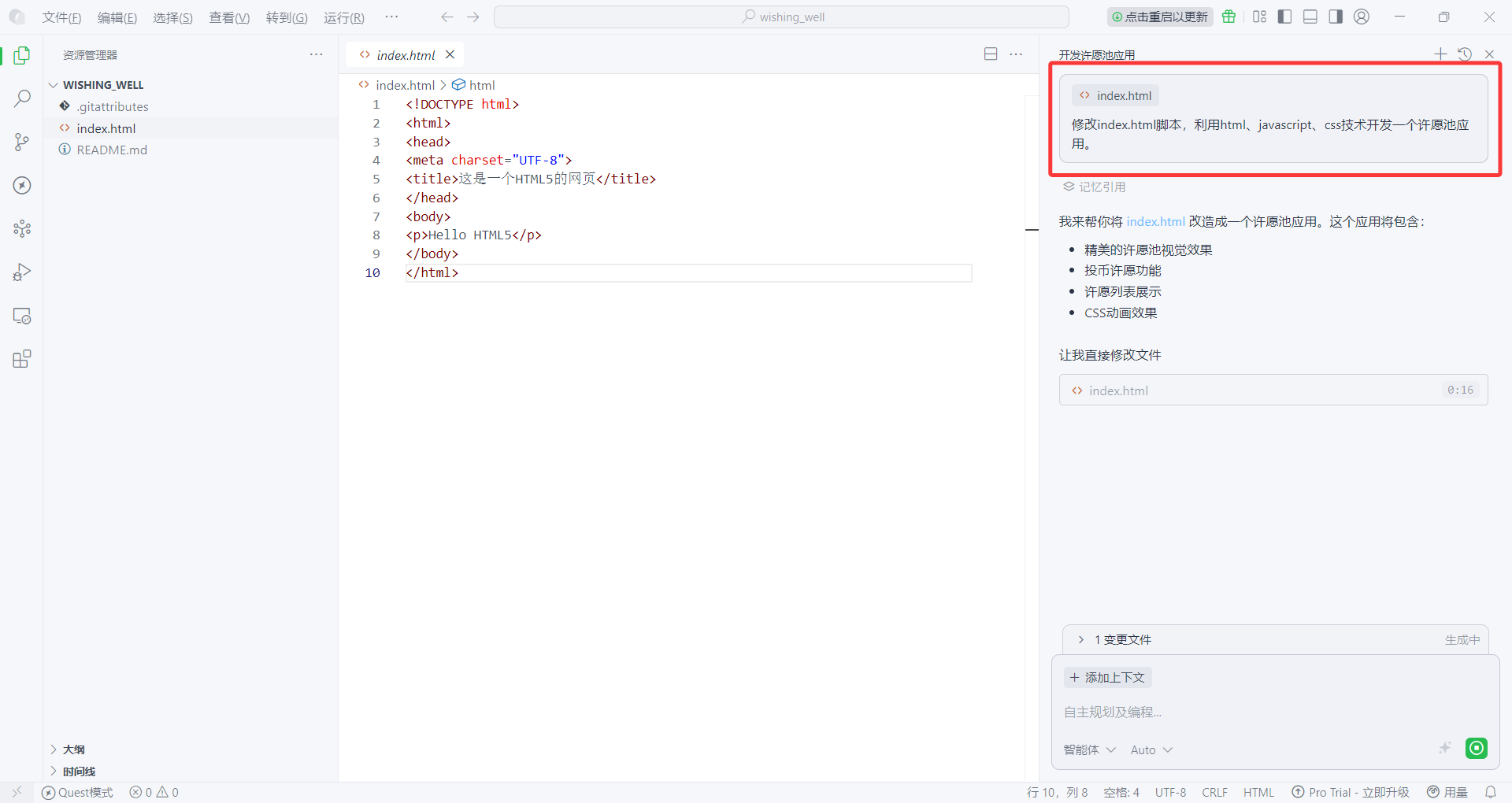Click the 添加上下文 button

(1107, 677)
